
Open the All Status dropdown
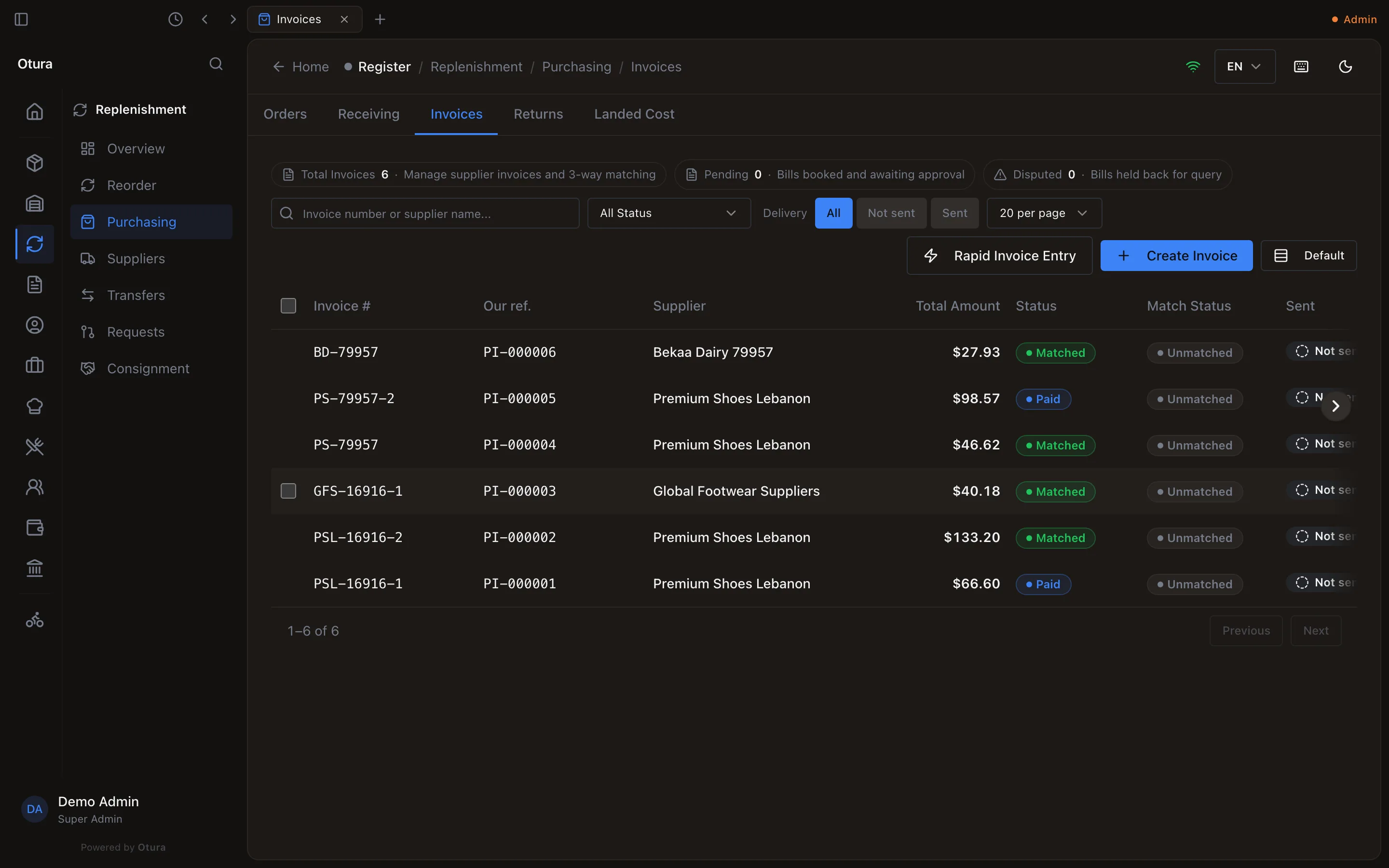[668, 213]
